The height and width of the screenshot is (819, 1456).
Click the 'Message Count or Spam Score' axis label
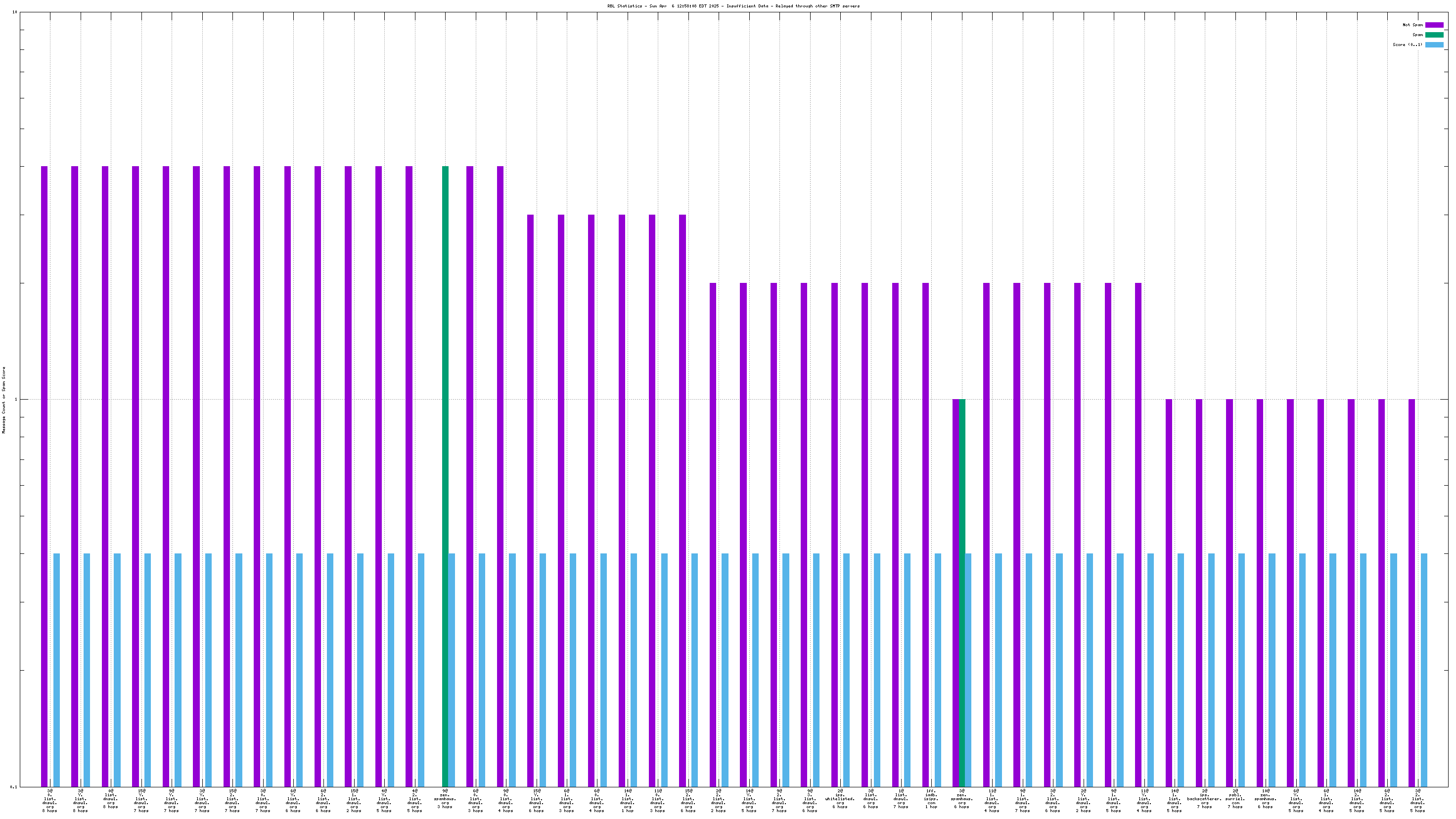pyautogui.click(x=3, y=400)
